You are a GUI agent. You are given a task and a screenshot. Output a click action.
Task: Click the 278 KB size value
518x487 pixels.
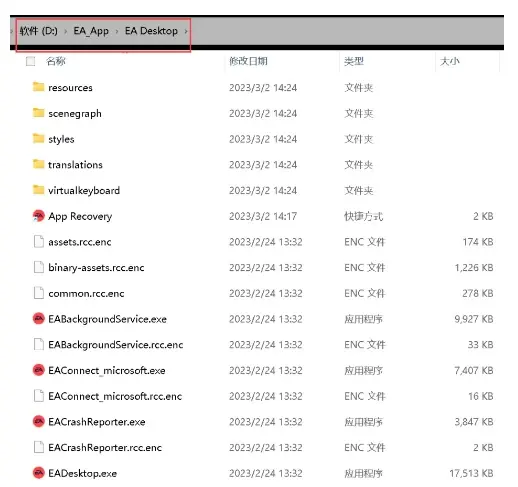coord(478,293)
